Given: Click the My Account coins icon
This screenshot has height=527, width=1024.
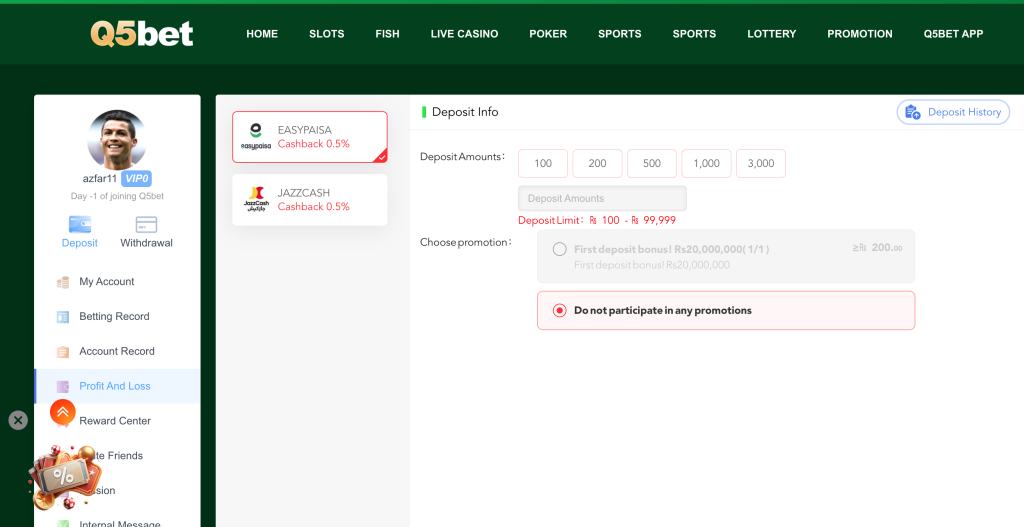Looking at the screenshot, I should click(63, 282).
